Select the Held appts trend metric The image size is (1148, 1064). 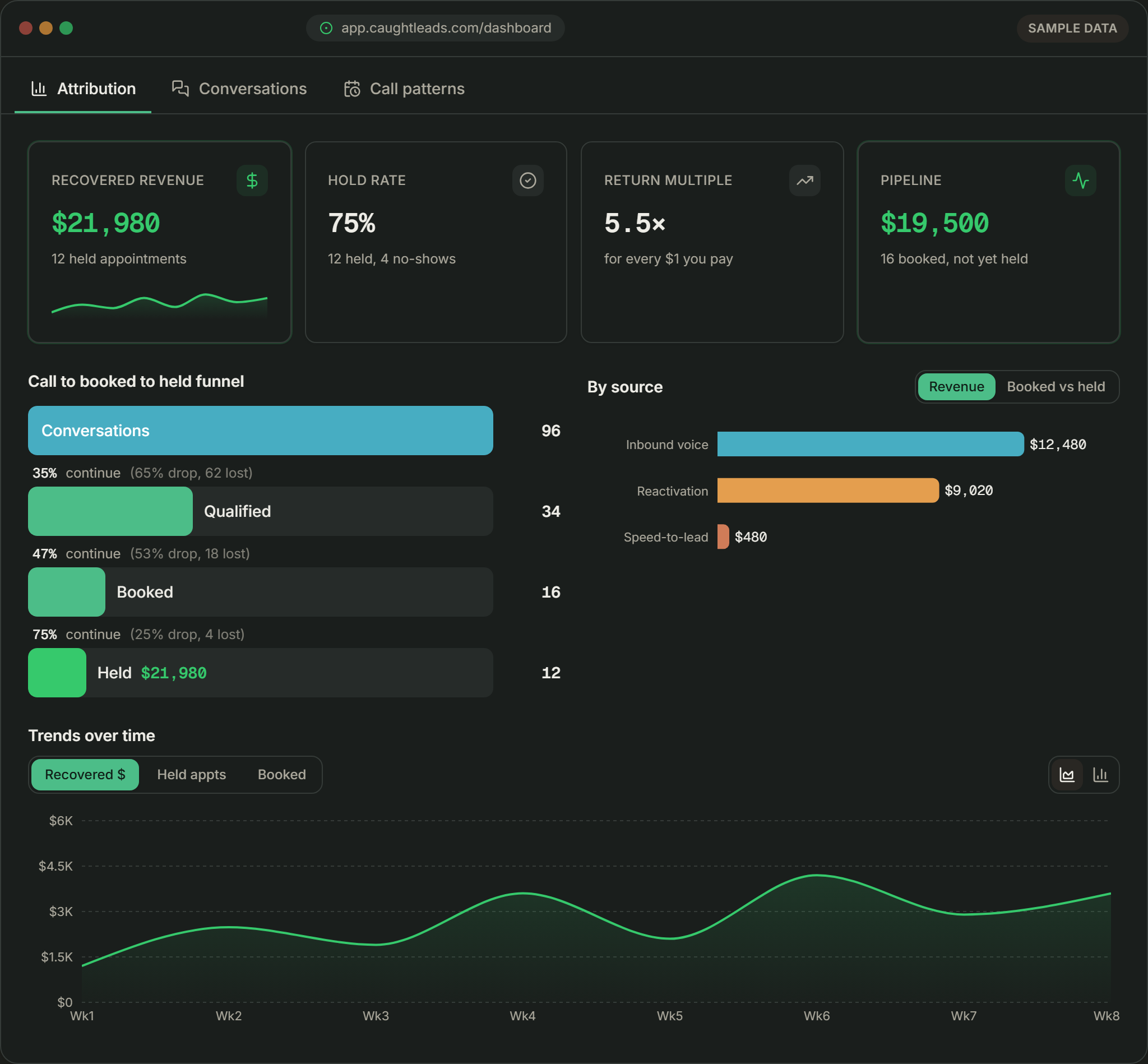[191, 774]
